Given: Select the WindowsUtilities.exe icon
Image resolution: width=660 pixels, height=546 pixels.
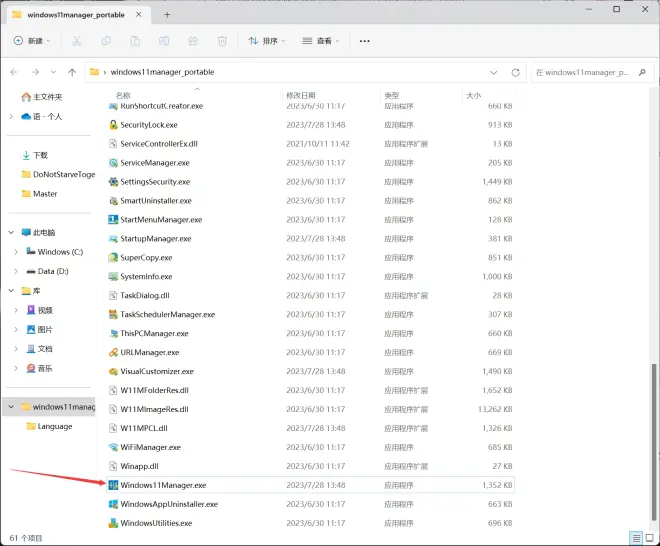Looking at the screenshot, I should click(x=113, y=523).
